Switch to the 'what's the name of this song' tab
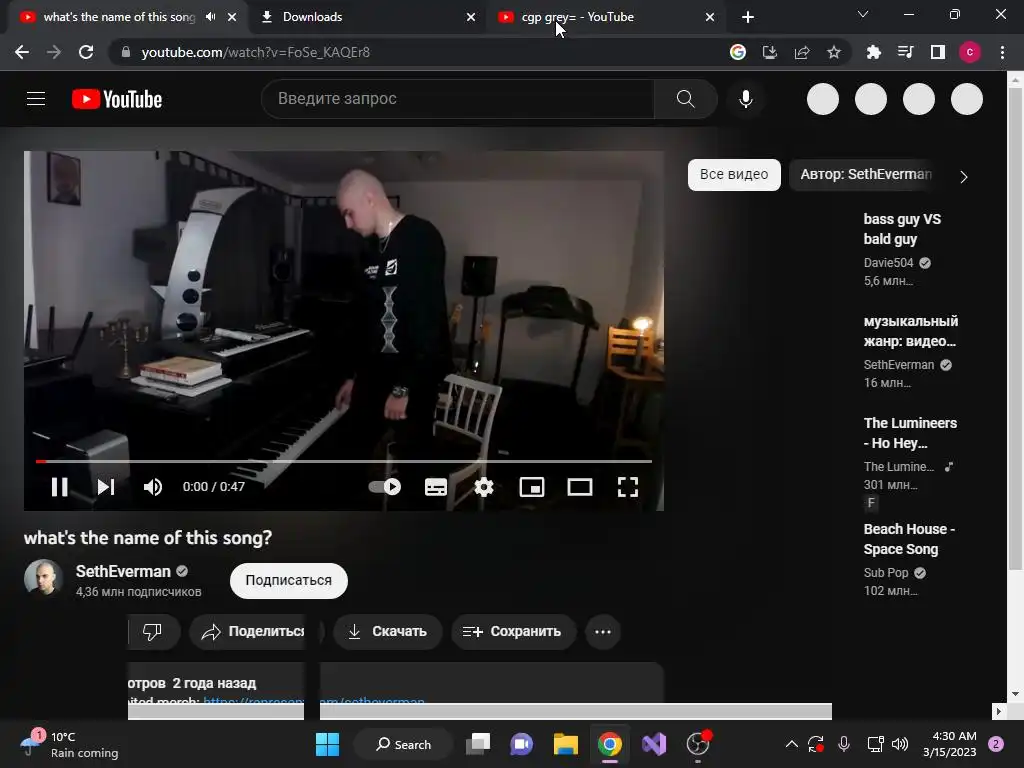The width and height of the screenshot is (1024, 768). pos(118,17)
